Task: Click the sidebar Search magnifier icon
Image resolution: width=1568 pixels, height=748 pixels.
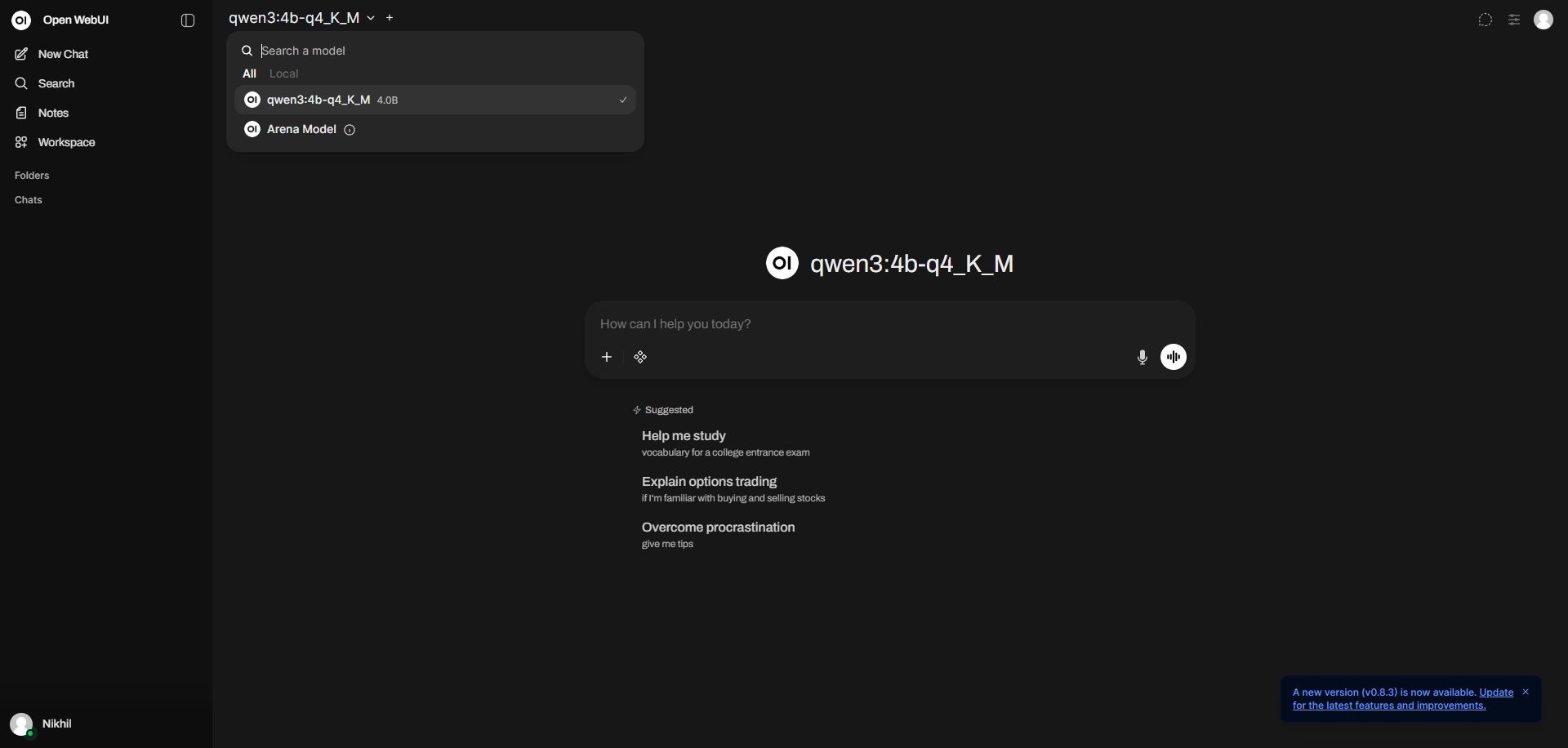Action: click(21, 83)
